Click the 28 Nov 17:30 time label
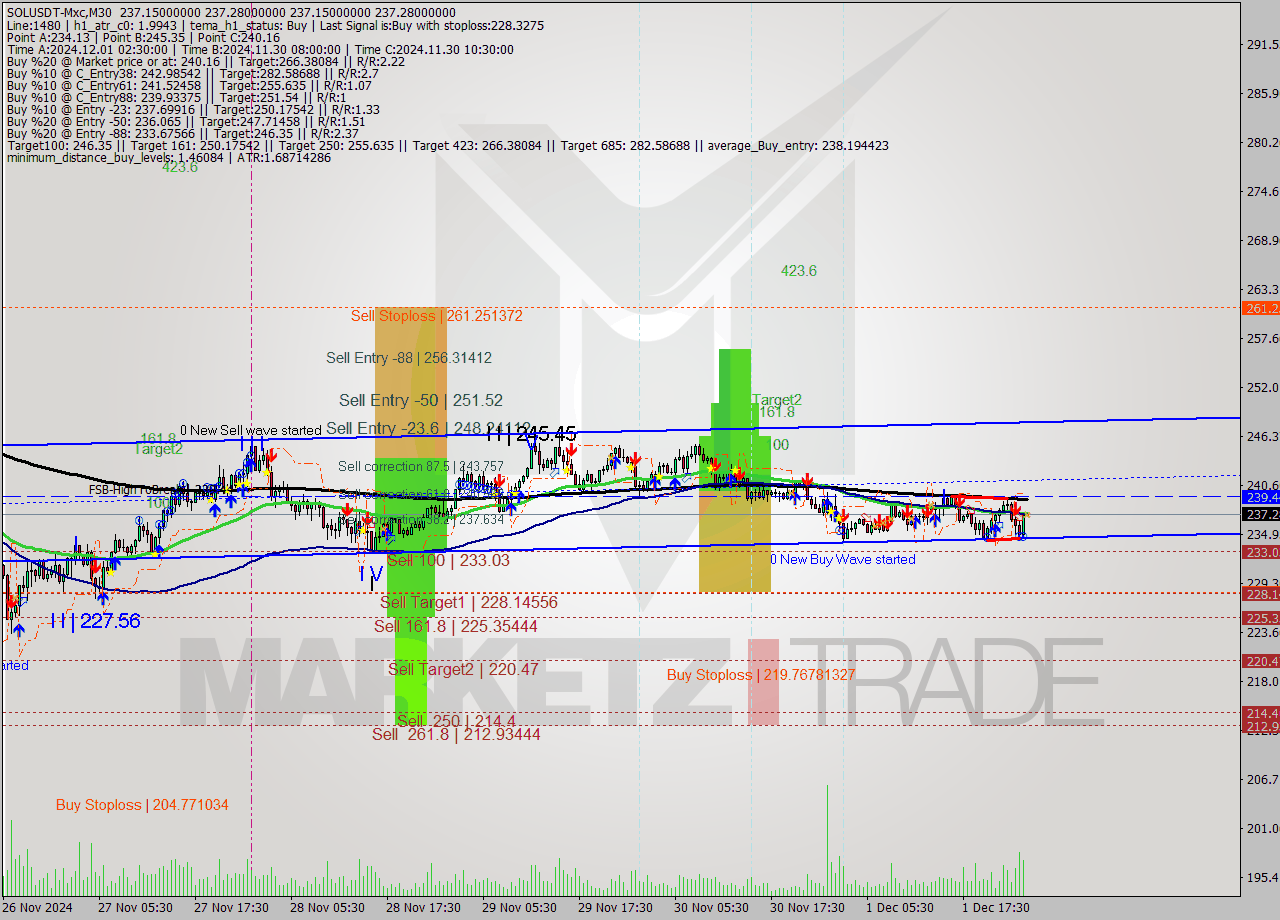 pos(423,908)
